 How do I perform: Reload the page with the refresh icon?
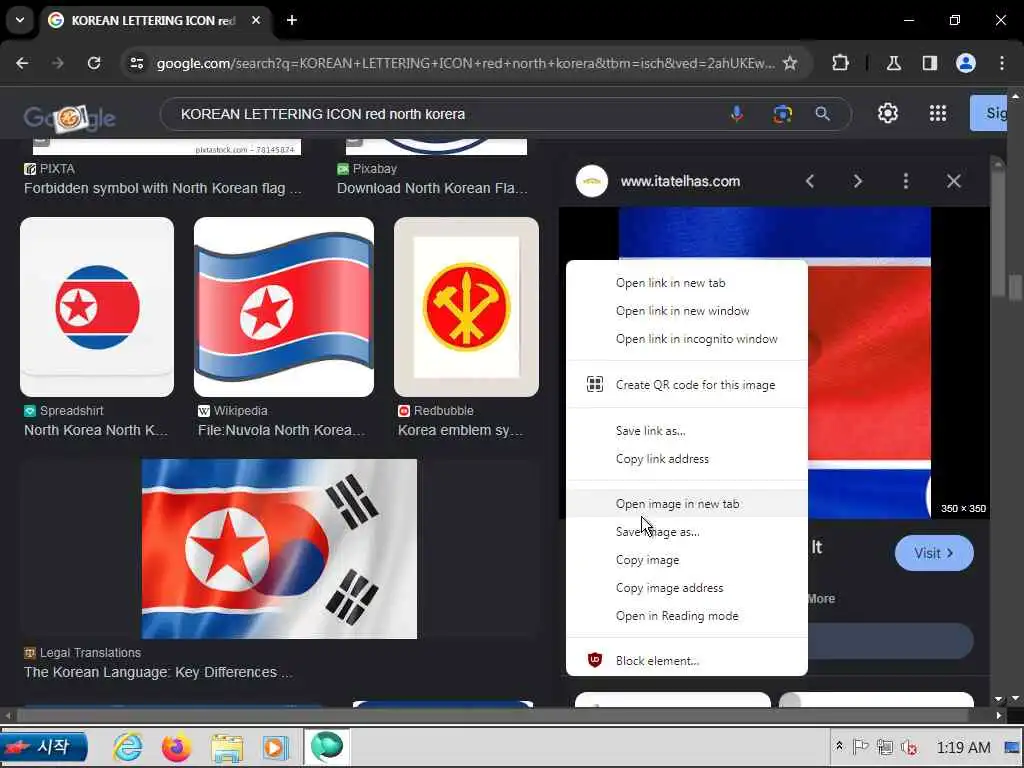click(94, 63)
